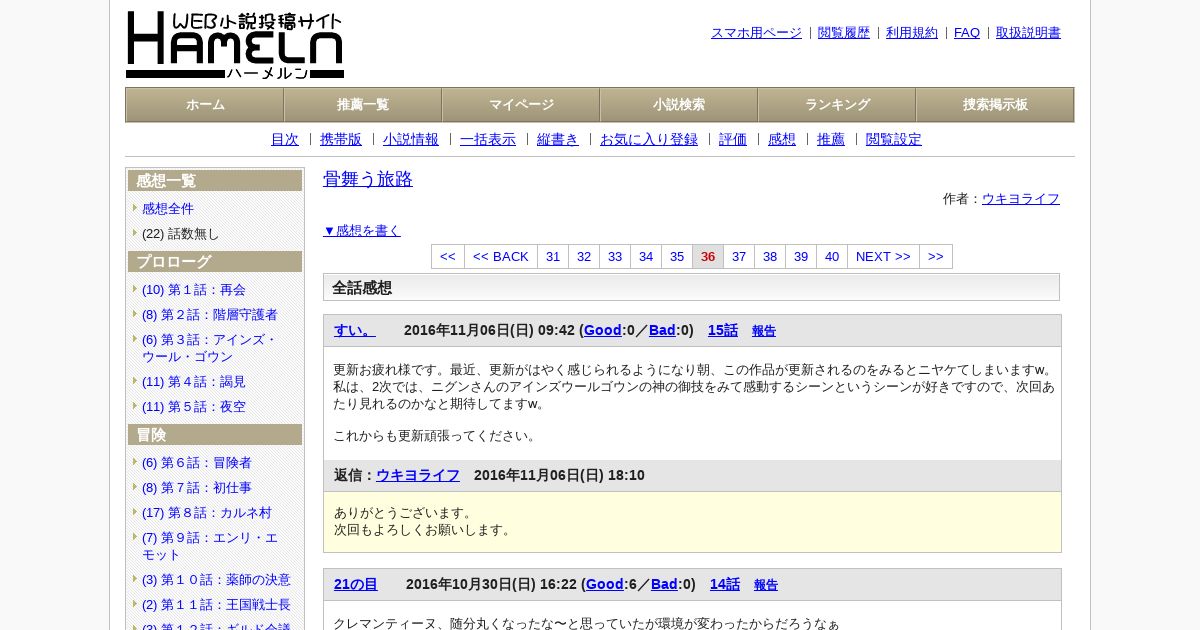This screenshot has height=630, width=1200.
Task: Open 第８話：カルネ村 comments
Action: coord(207,512)
